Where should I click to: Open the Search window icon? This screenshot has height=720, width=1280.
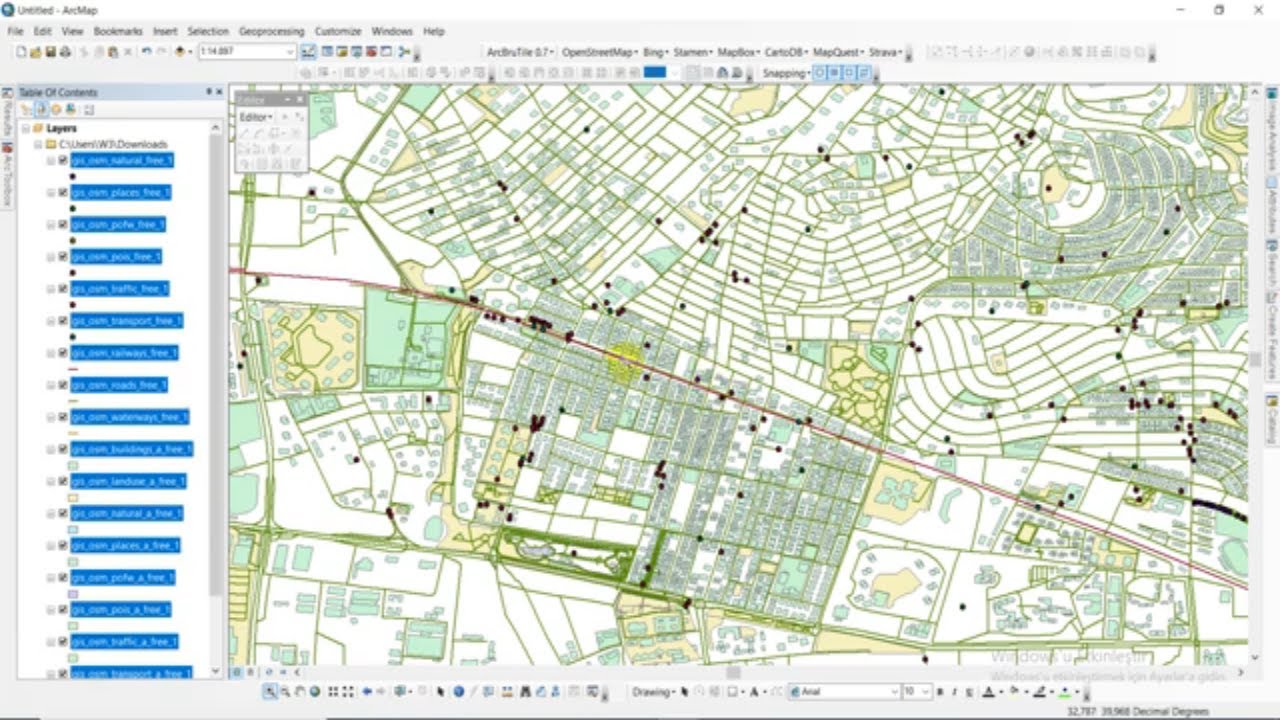[x=356, y=52]
